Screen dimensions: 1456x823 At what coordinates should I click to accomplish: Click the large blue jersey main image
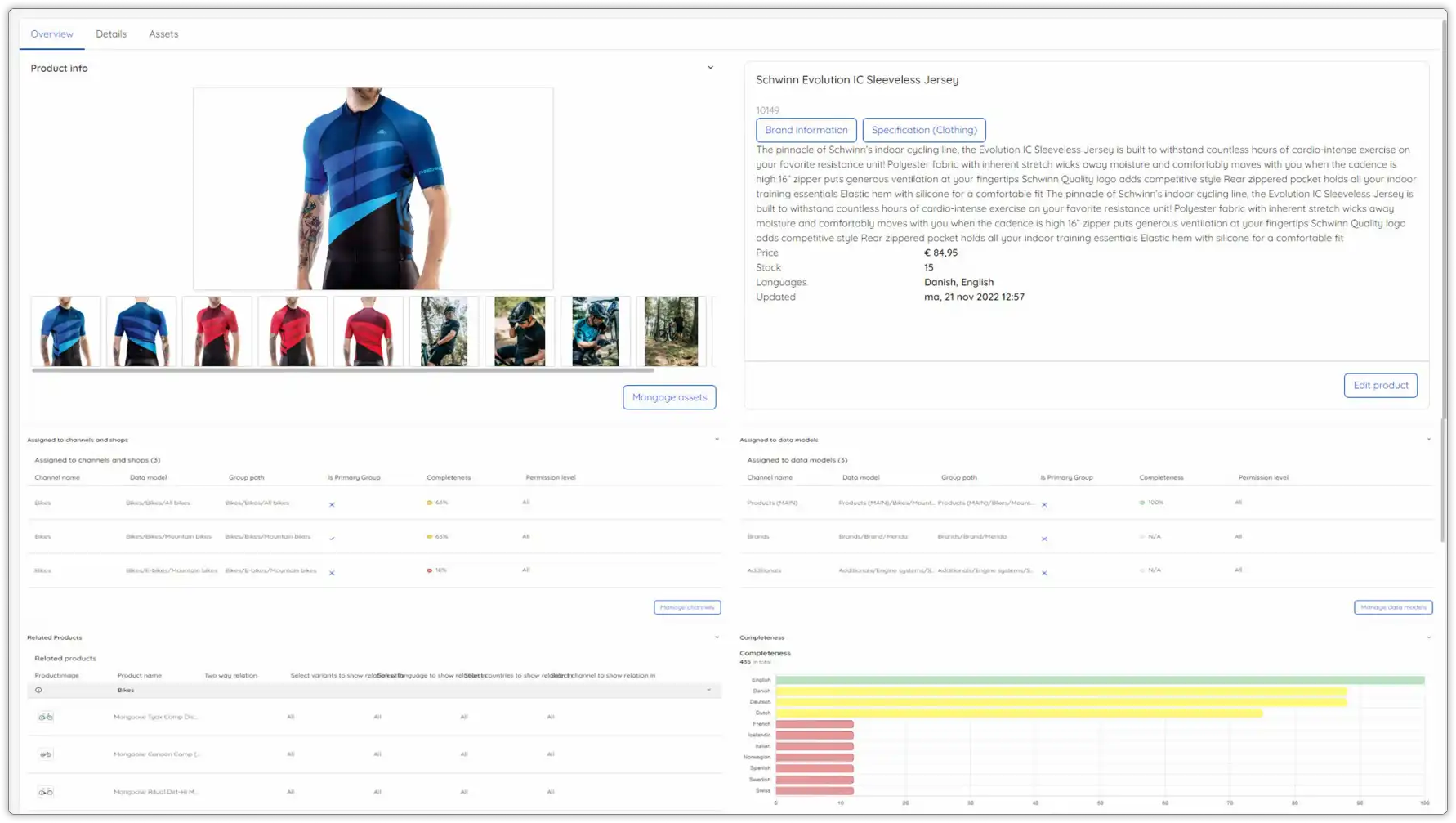click(373, 189)
